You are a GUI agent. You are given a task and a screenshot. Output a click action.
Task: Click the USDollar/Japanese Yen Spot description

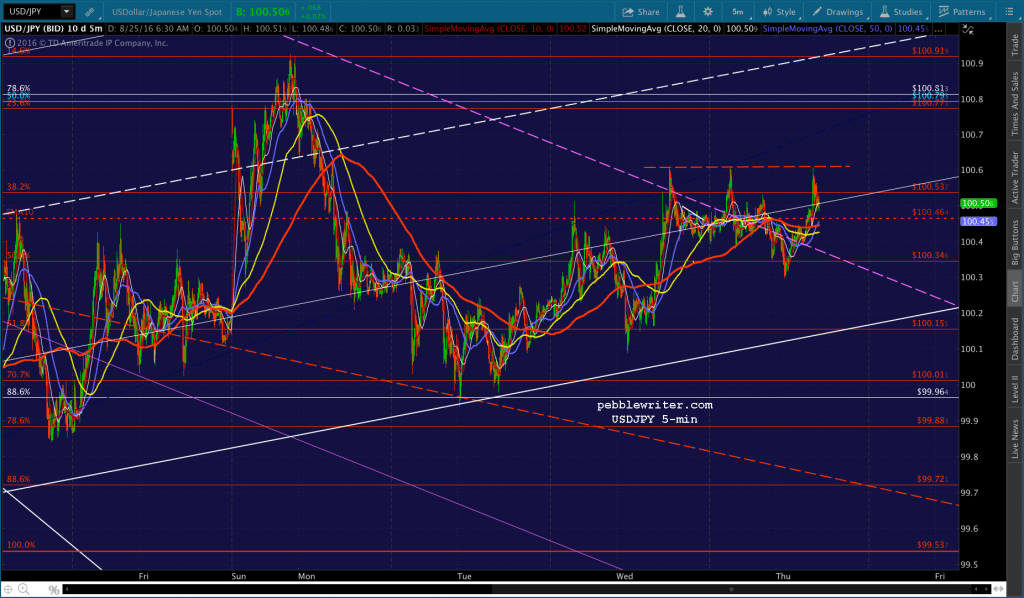(167, 12)
